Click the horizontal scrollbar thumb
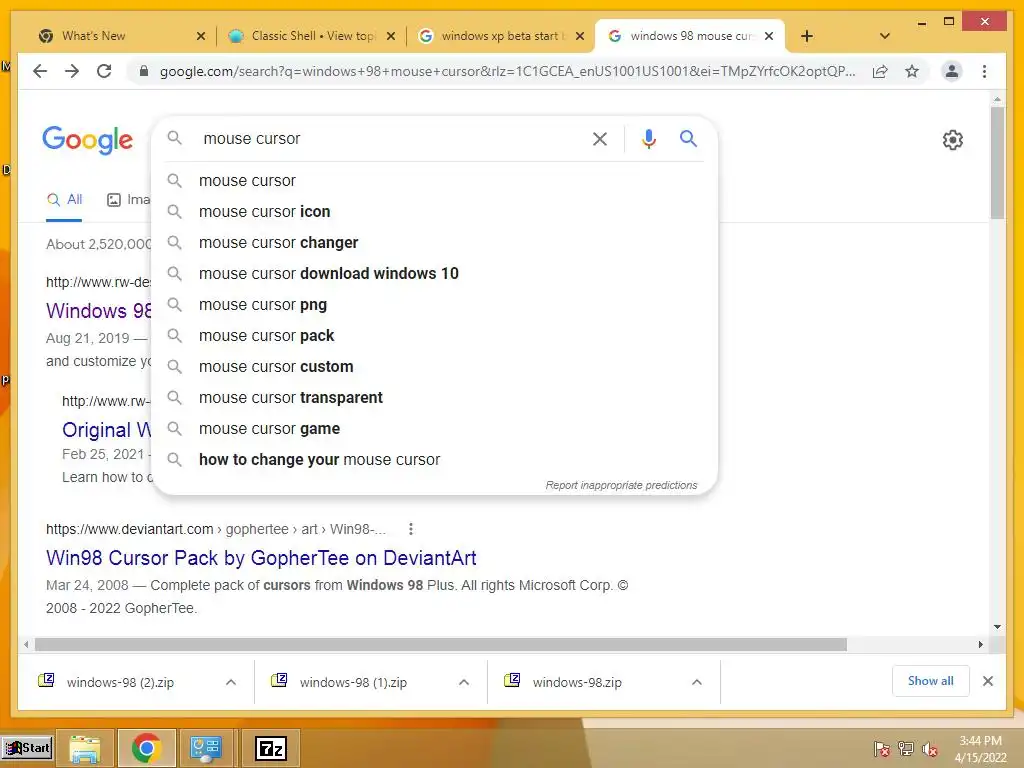Viewport: 1024px width, 768px height. click(441, 645)
